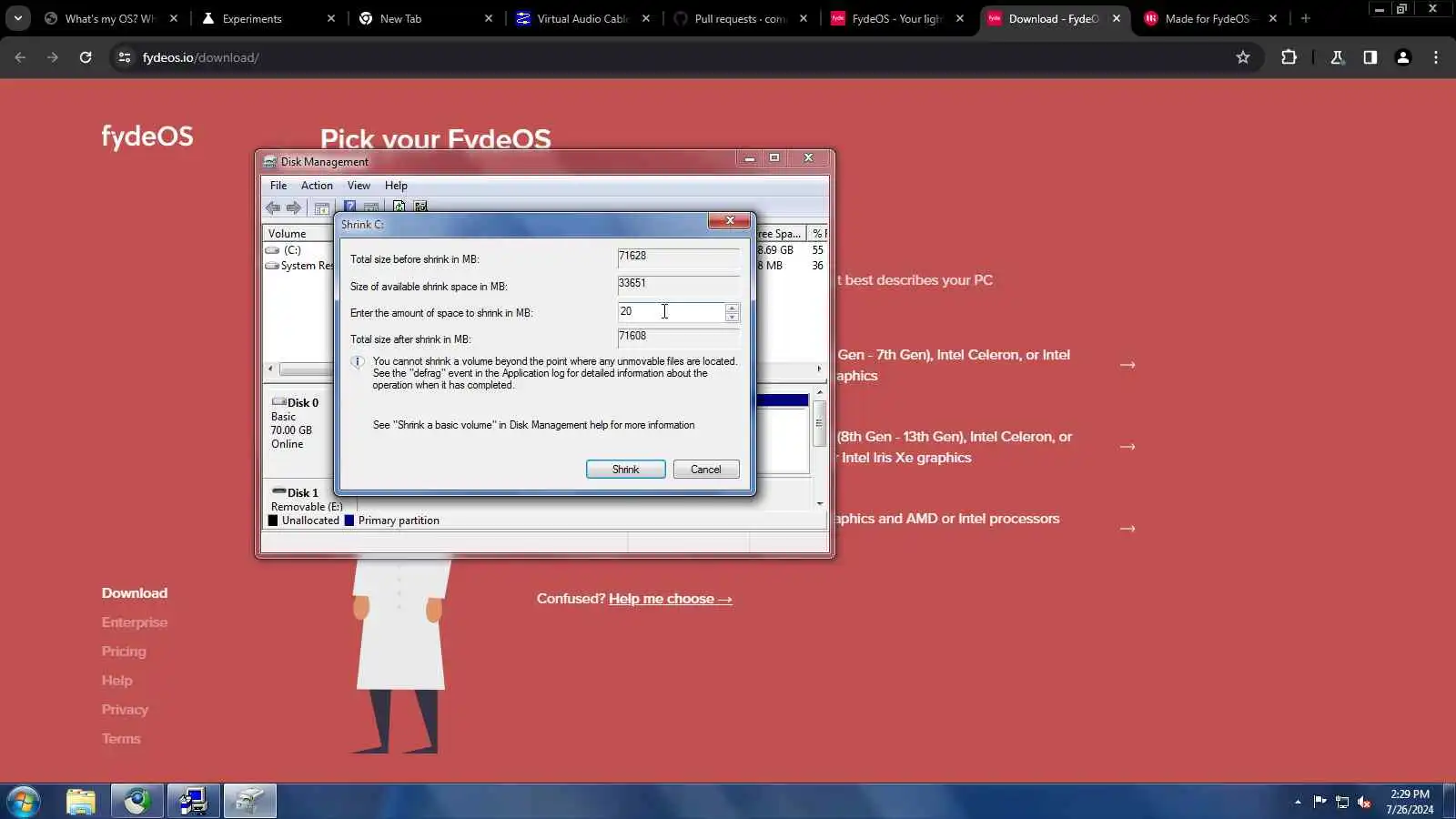Image resolution: width=1456 pixels, height=819 pixels.
Task: Click the Volume column header
Action: [298, 234]
